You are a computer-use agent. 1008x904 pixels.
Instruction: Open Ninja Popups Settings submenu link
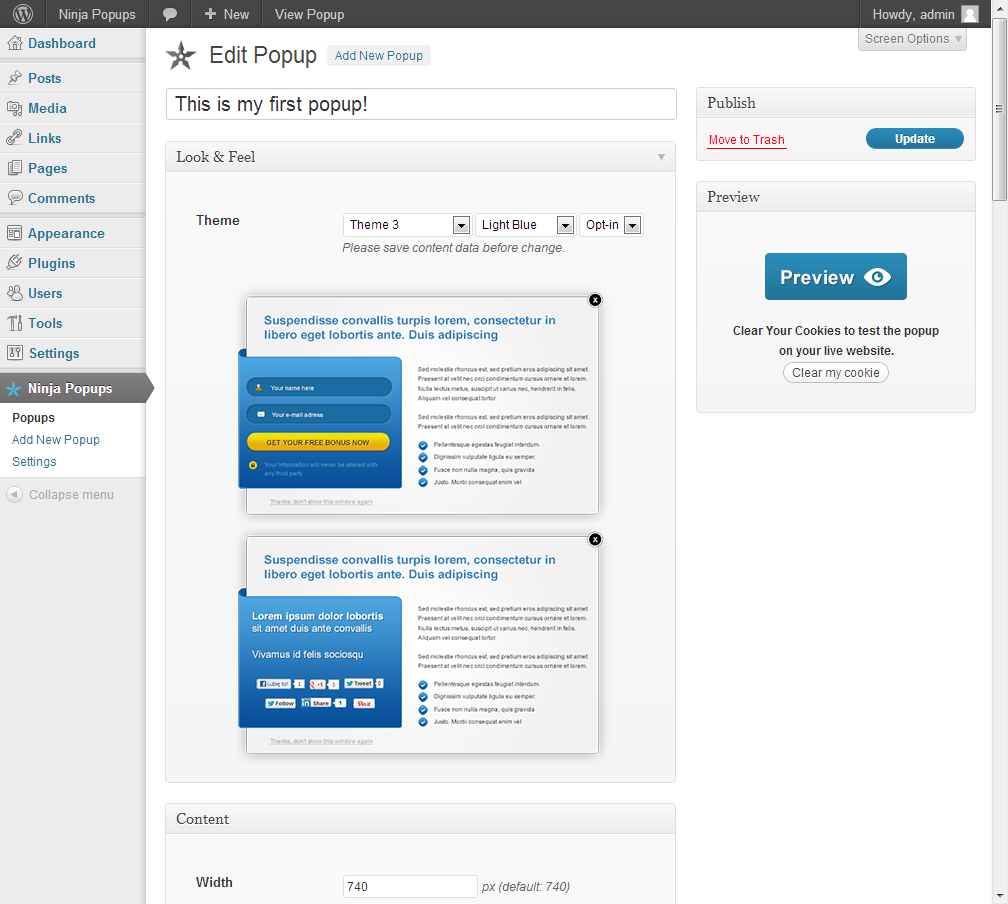pos(34,461)
